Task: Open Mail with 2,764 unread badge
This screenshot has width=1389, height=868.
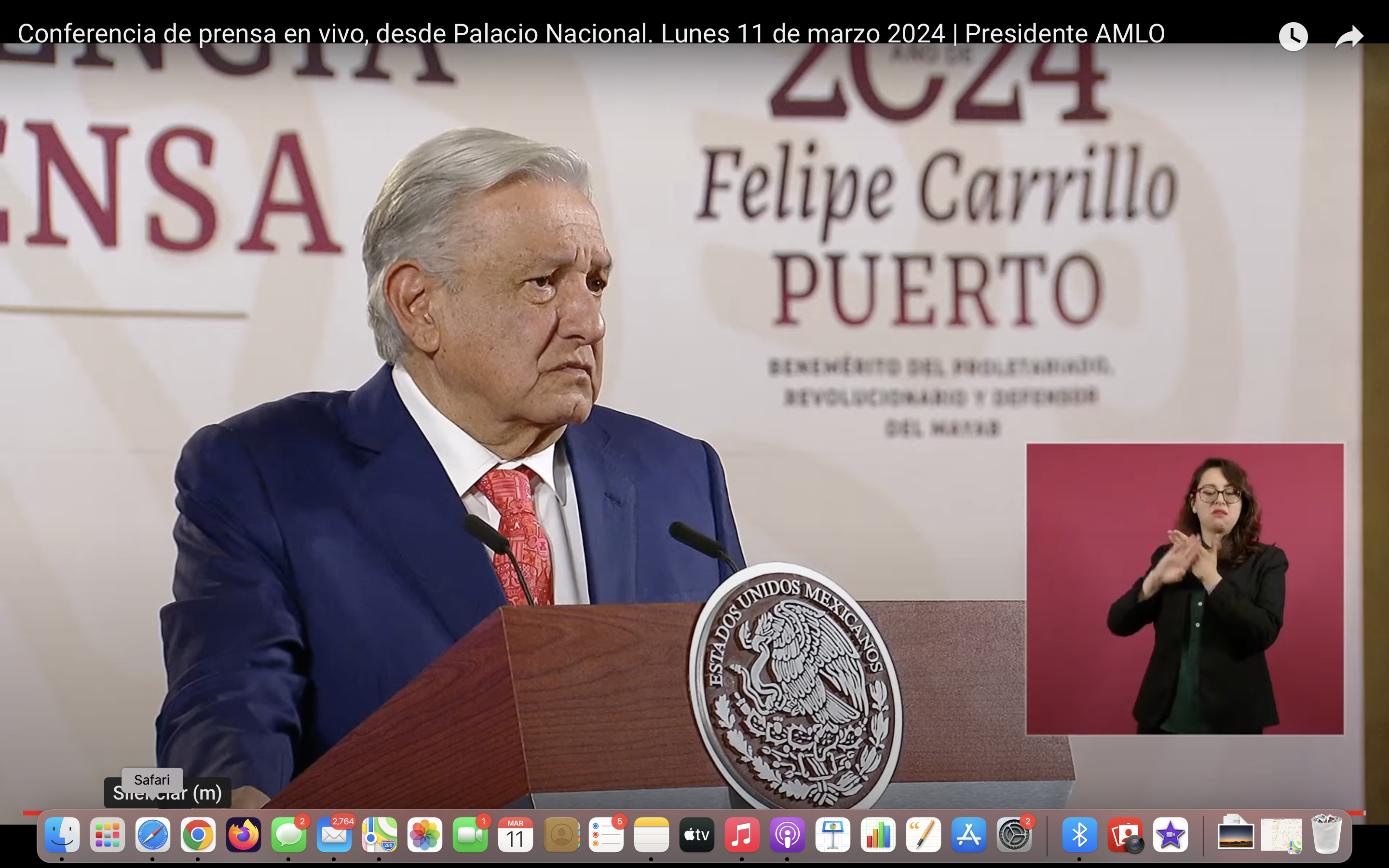Action: 334,835
